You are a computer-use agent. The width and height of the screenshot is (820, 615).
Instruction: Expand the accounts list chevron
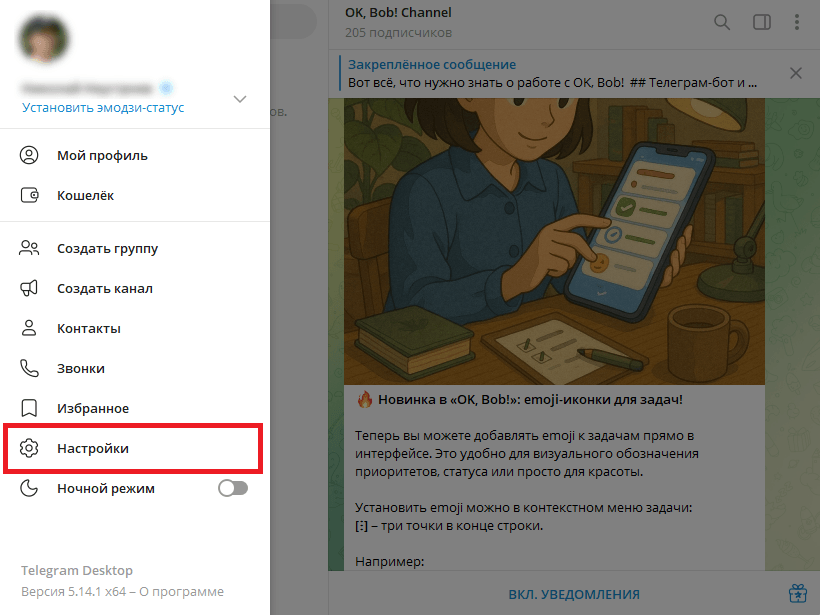pos(239,99)
